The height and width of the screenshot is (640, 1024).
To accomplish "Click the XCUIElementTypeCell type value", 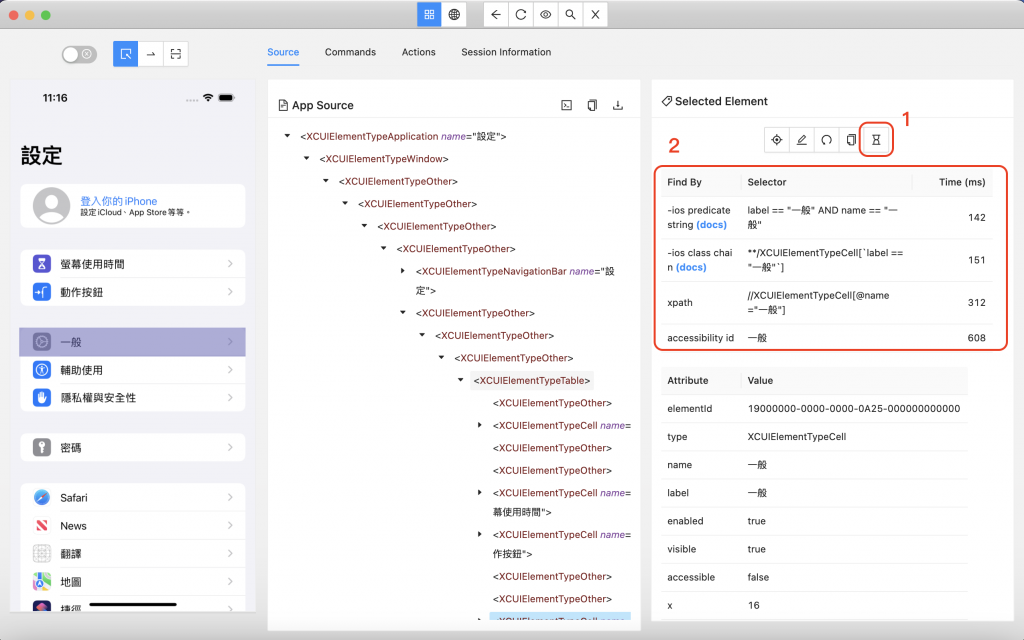I will [x=797, y=436].
